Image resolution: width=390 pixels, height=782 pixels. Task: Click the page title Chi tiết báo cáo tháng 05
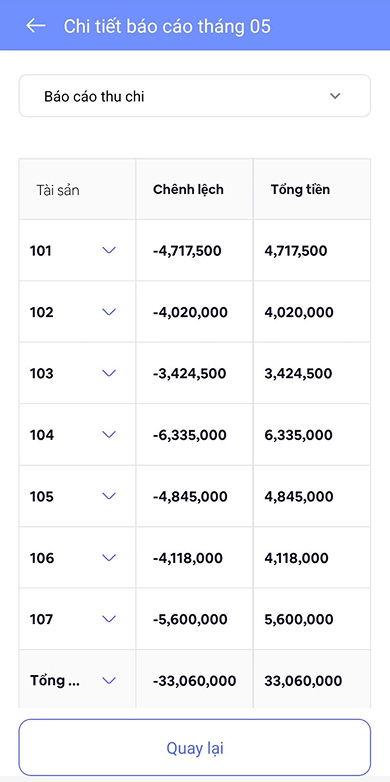click(x=167, y=26)
